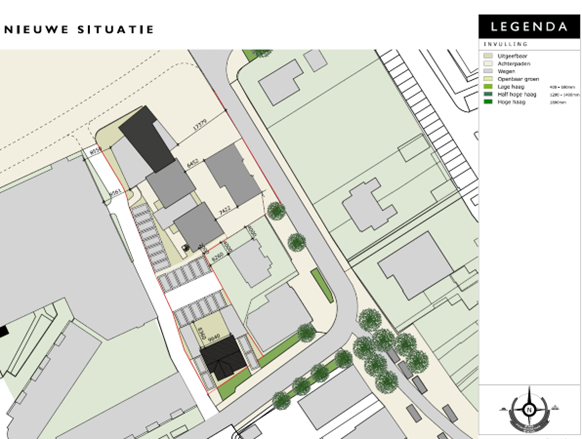Click the Lage haag bright green swatch
The height and width of the screenshot is (439, 582).
(x=488, y=86)
